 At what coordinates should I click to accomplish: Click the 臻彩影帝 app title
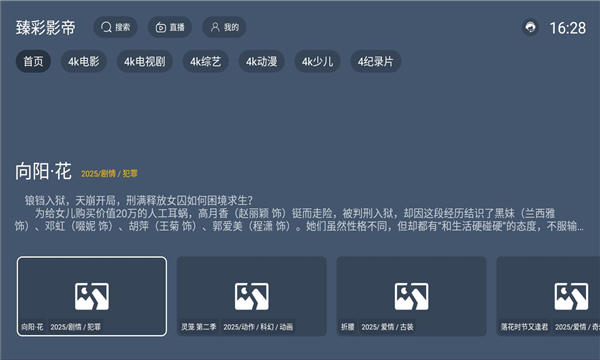46,28
